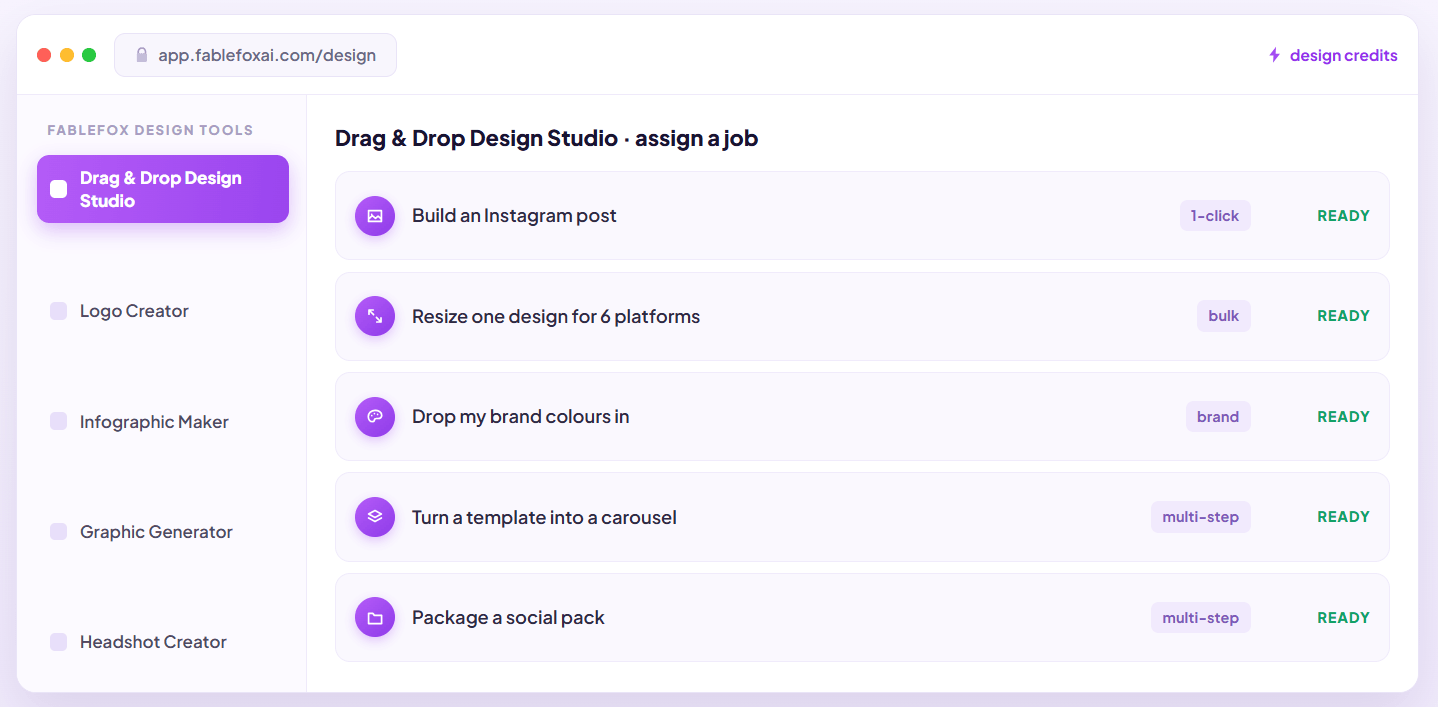Click READY status on Resize row

(1343, 316)
